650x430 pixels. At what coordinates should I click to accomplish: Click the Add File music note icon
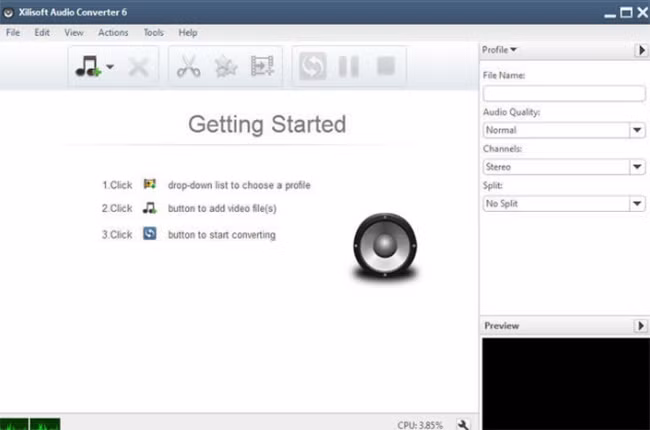[88, 67]
